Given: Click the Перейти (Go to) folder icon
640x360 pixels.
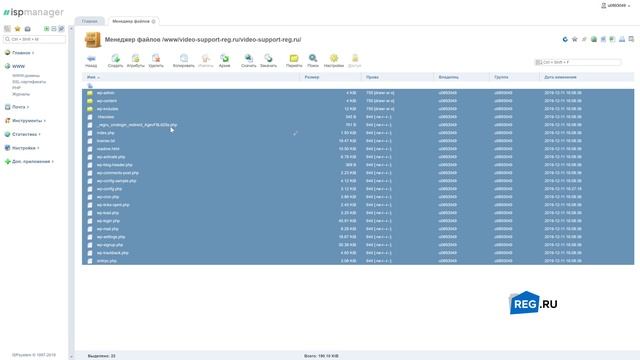Looking at the screenshot, I should 294,58.
